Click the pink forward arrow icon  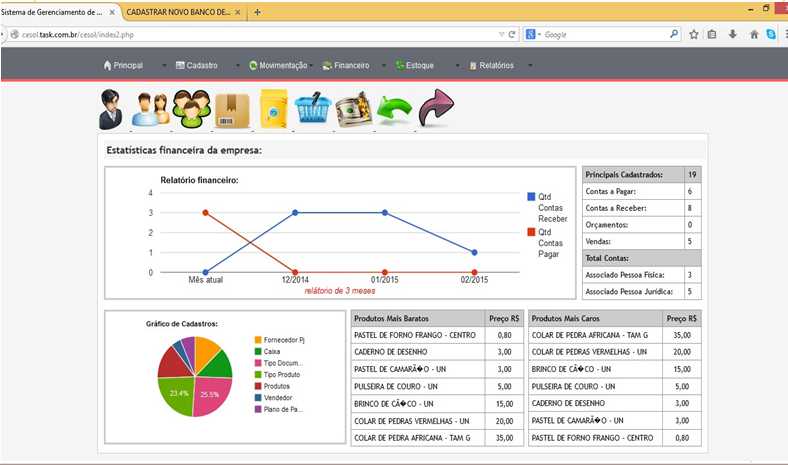click(435, 108)
